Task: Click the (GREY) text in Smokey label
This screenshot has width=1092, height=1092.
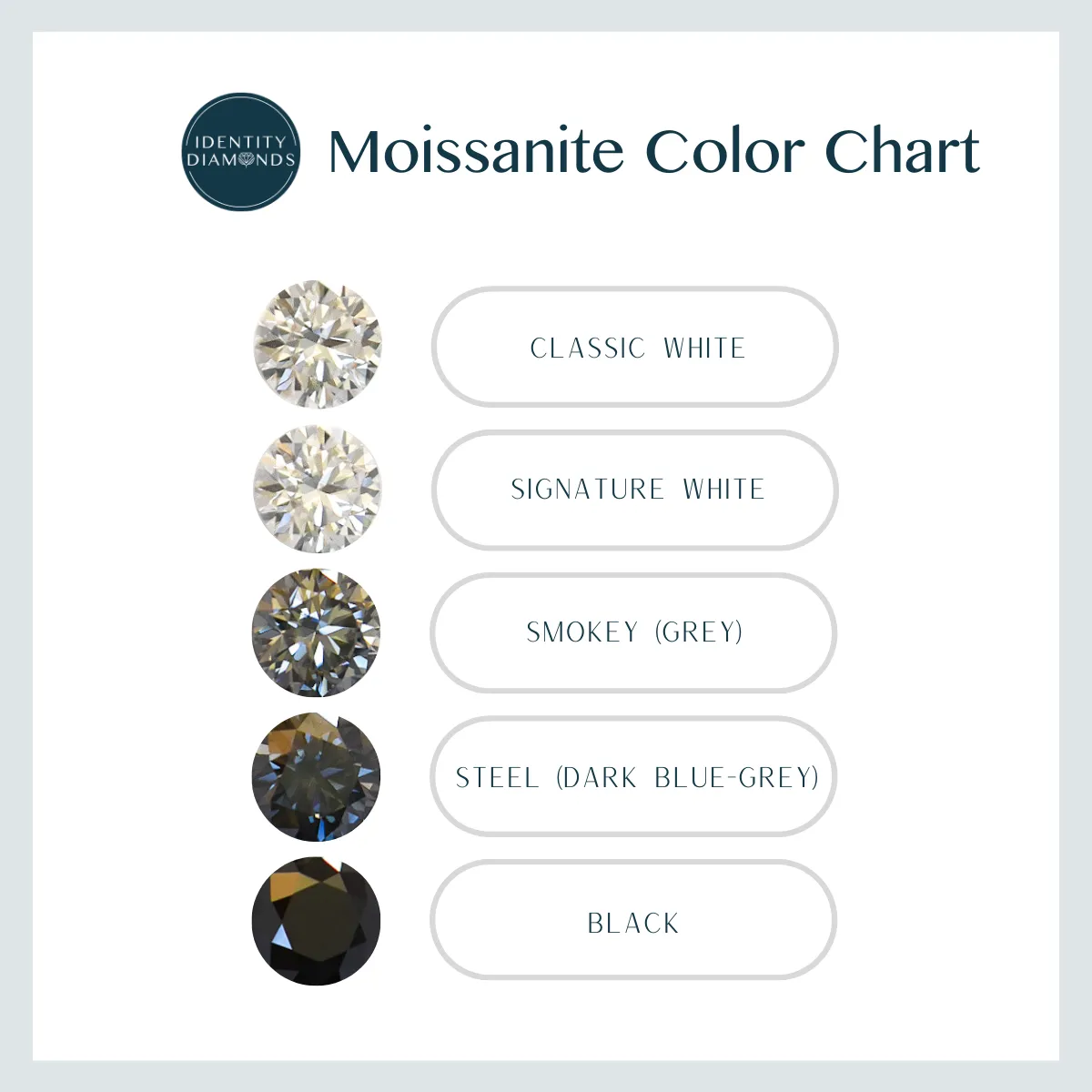Action: 699,632
